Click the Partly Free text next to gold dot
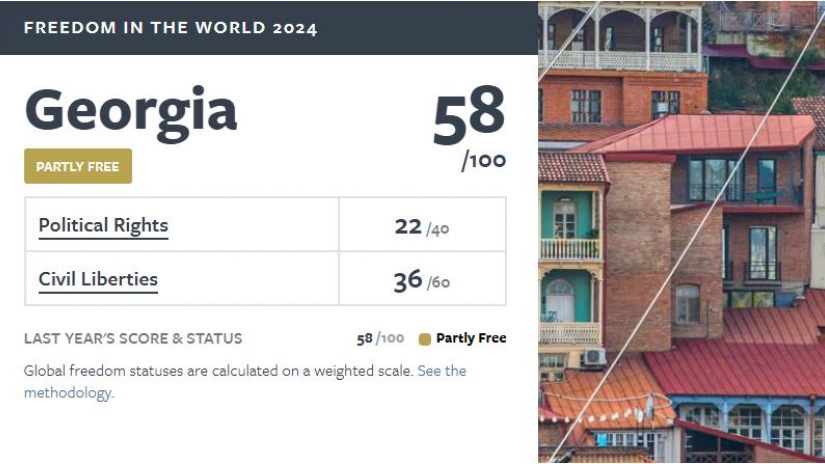825x464 pixels. click(471, 339)
